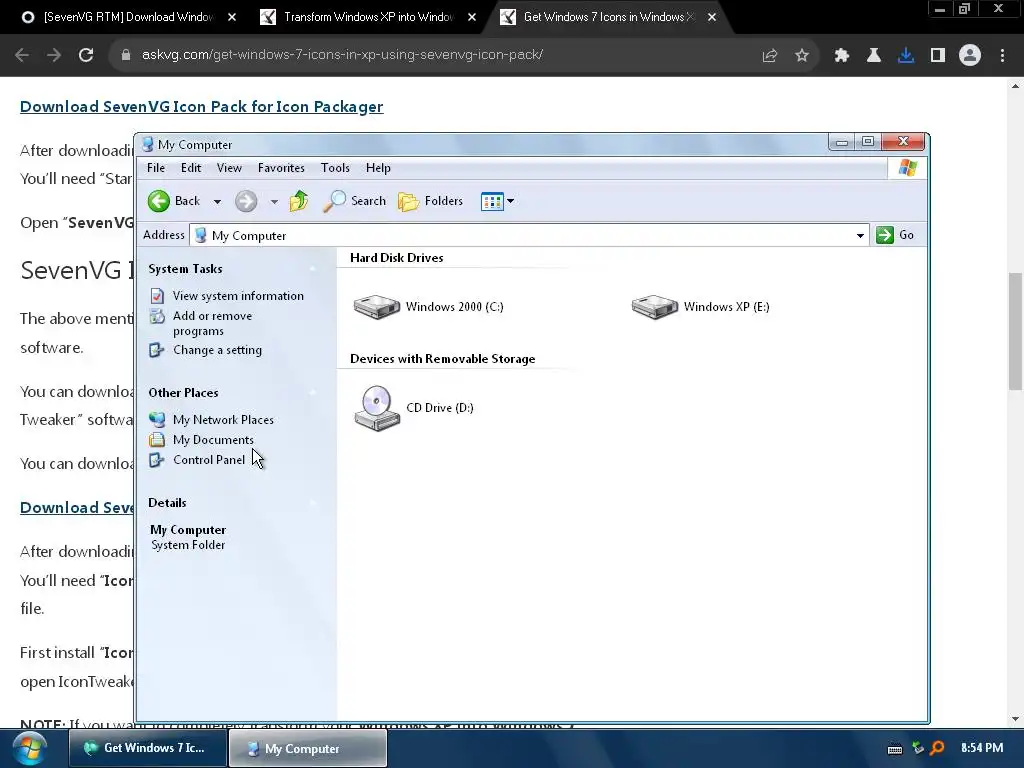Open the Back history dropdown arrow

(x=217, y=202)
